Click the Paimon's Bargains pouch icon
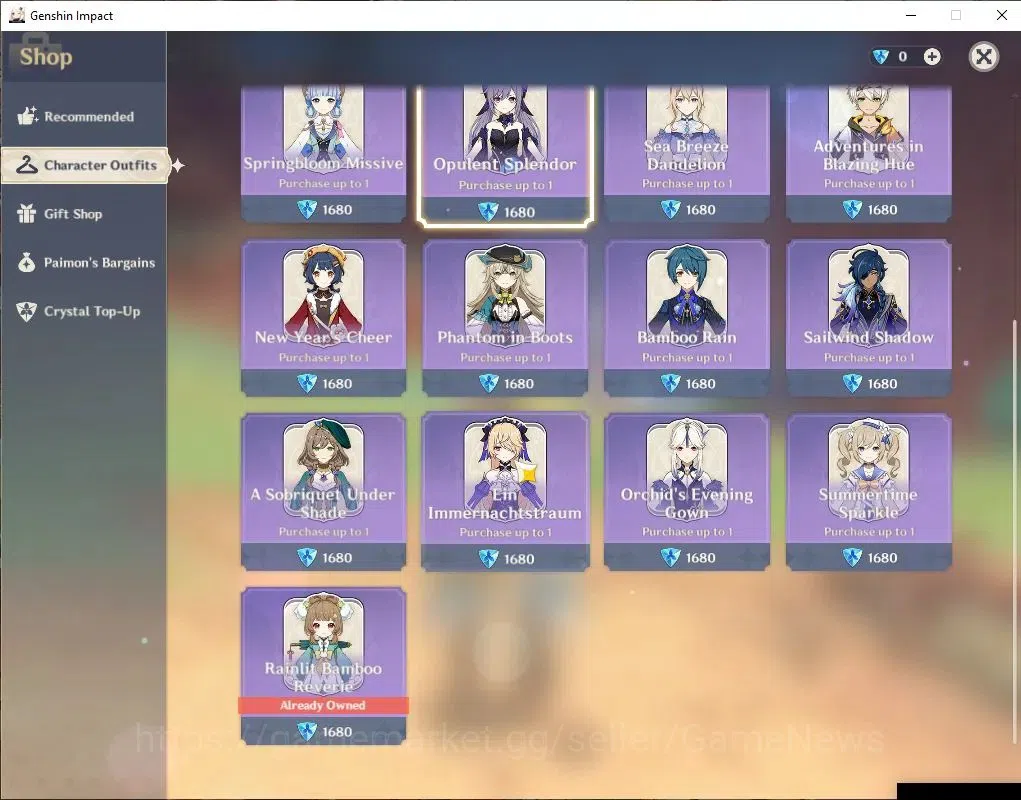The width and height of the screenshot is (1021, 800). point(27,262)
